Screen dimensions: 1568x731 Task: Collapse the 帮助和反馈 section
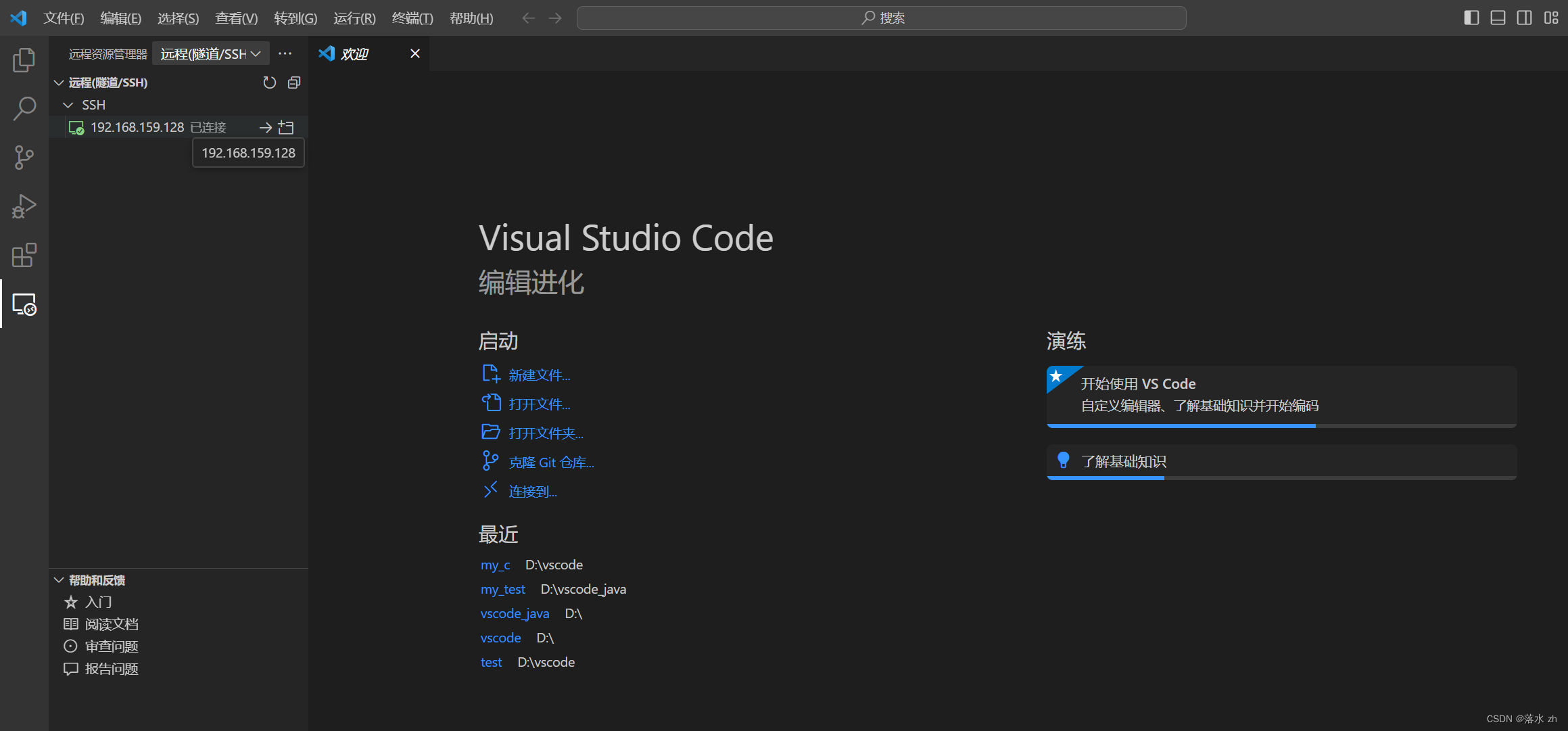coord(59,580)
